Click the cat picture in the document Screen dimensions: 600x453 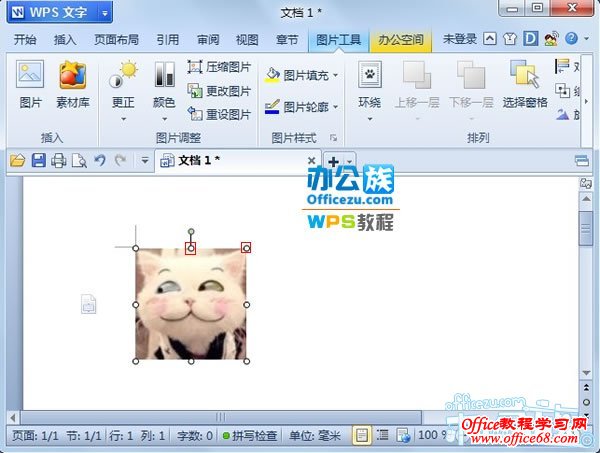pyautogui.click(x=191, y=305)
